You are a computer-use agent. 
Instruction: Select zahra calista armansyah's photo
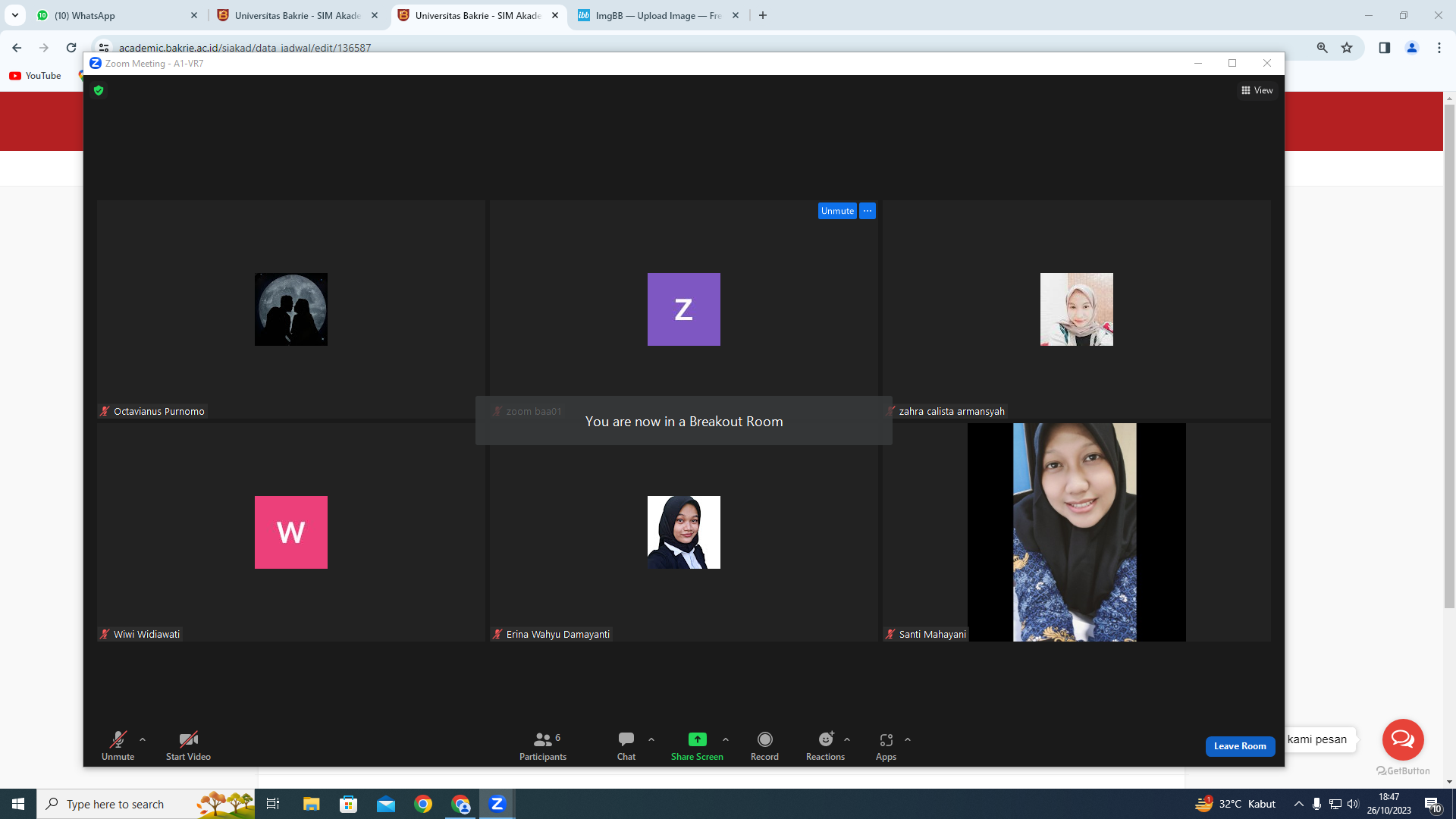tap(1077, 309)
